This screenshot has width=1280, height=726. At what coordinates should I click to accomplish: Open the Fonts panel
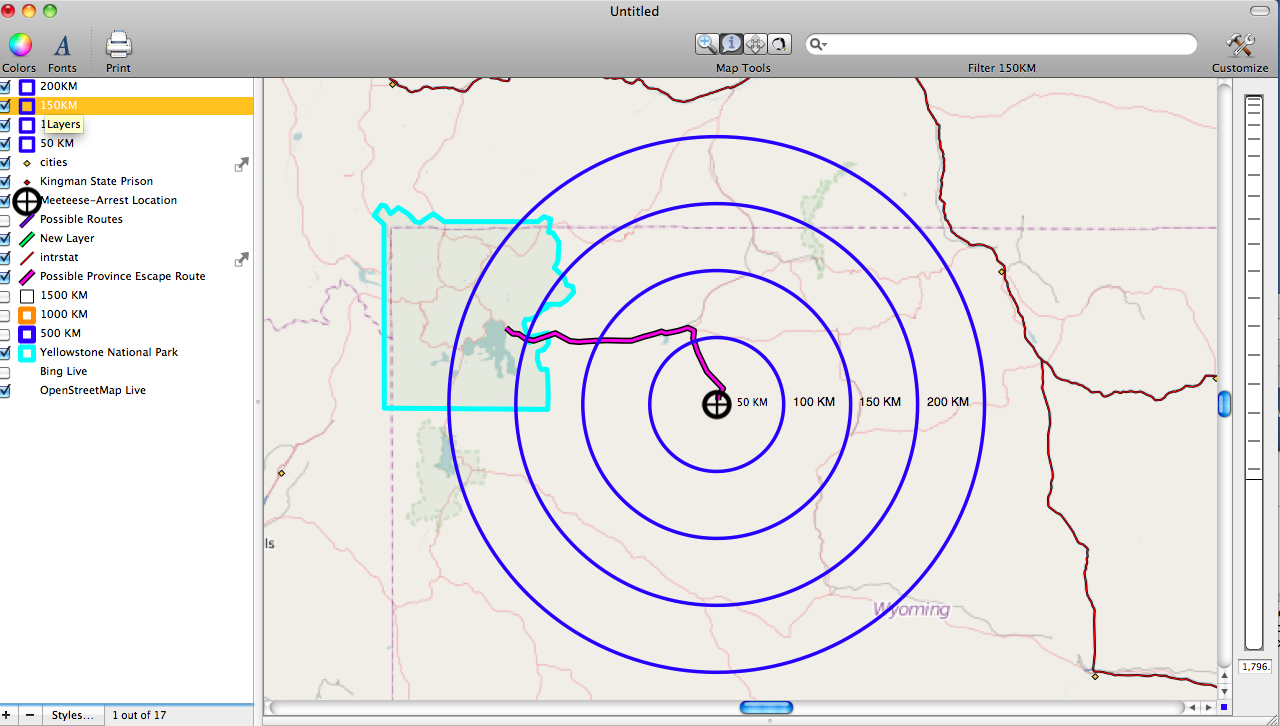(x=62, y=46)
